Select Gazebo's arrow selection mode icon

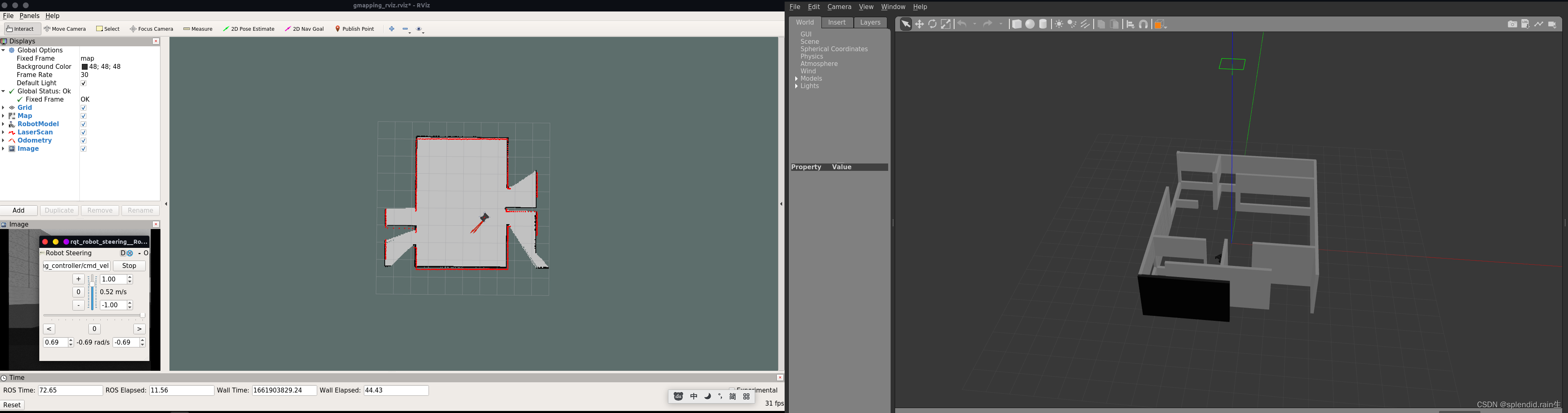[x=906, y=24]
